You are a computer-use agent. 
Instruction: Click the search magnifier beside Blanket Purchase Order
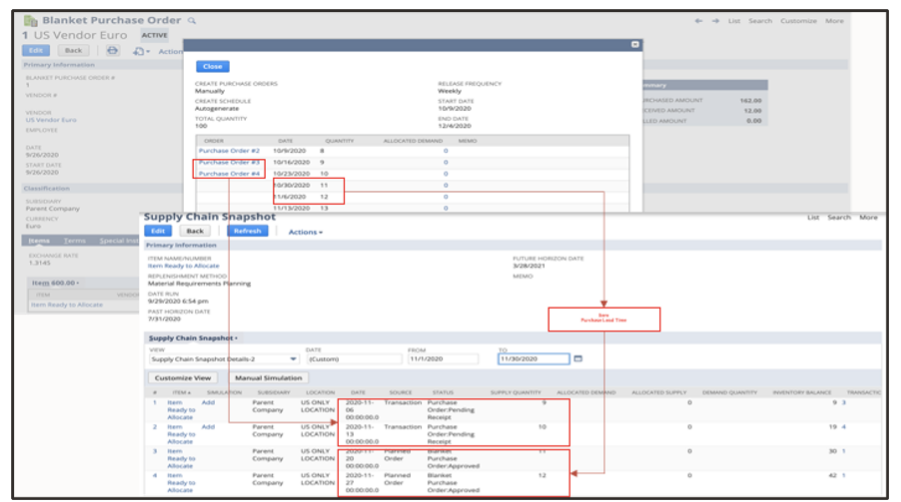coord(192,21)
